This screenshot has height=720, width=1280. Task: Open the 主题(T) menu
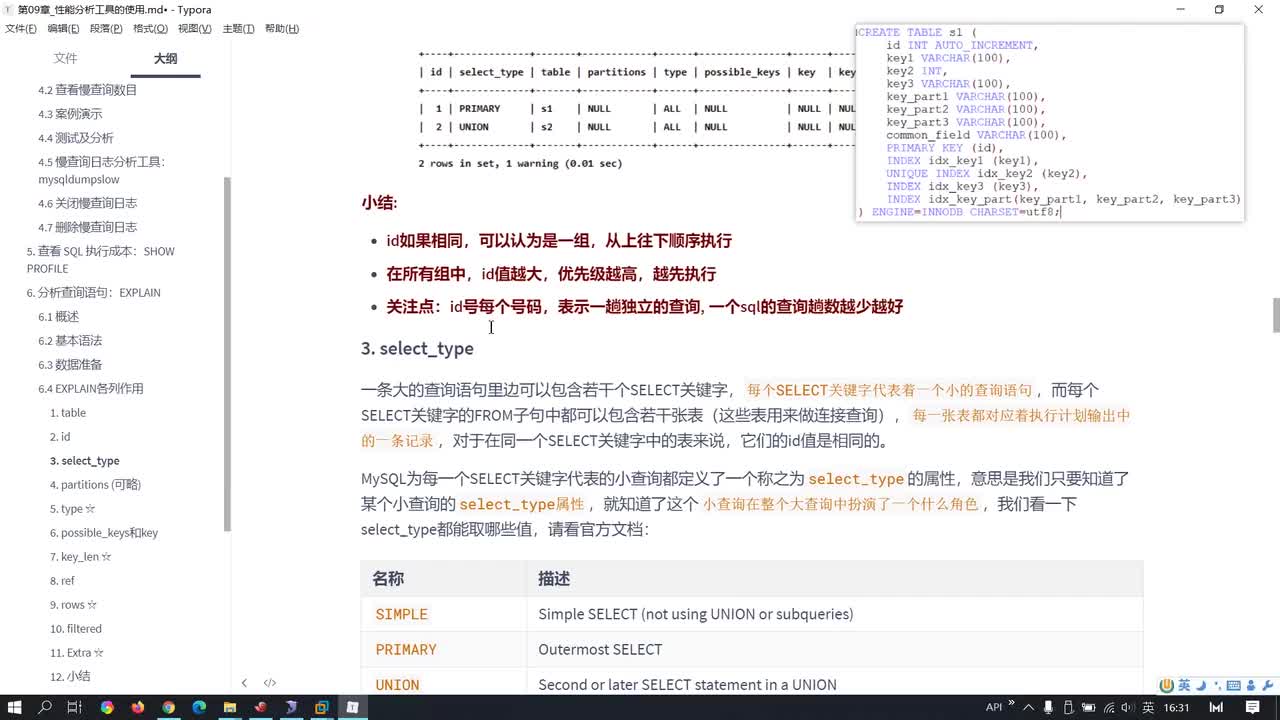click(x=238, y=29)
